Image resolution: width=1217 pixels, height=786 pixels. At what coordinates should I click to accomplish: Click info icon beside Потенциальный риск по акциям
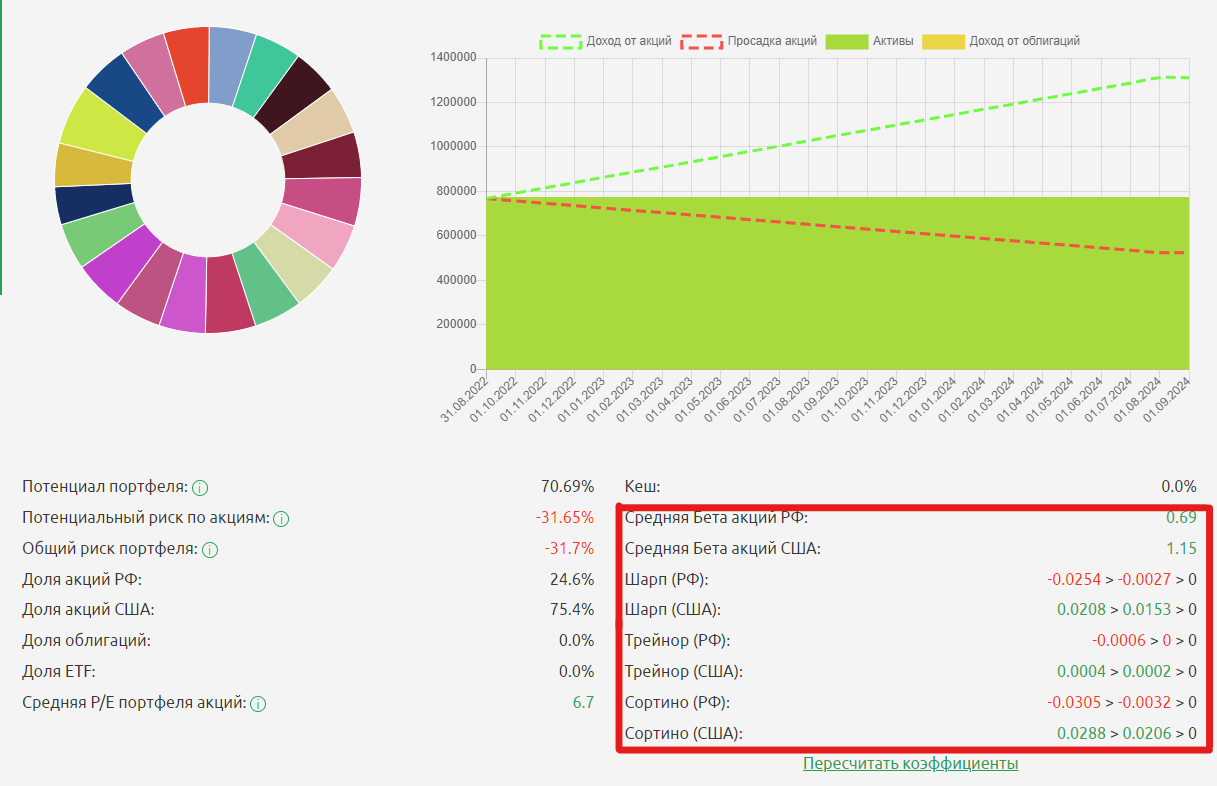point(281,519)
